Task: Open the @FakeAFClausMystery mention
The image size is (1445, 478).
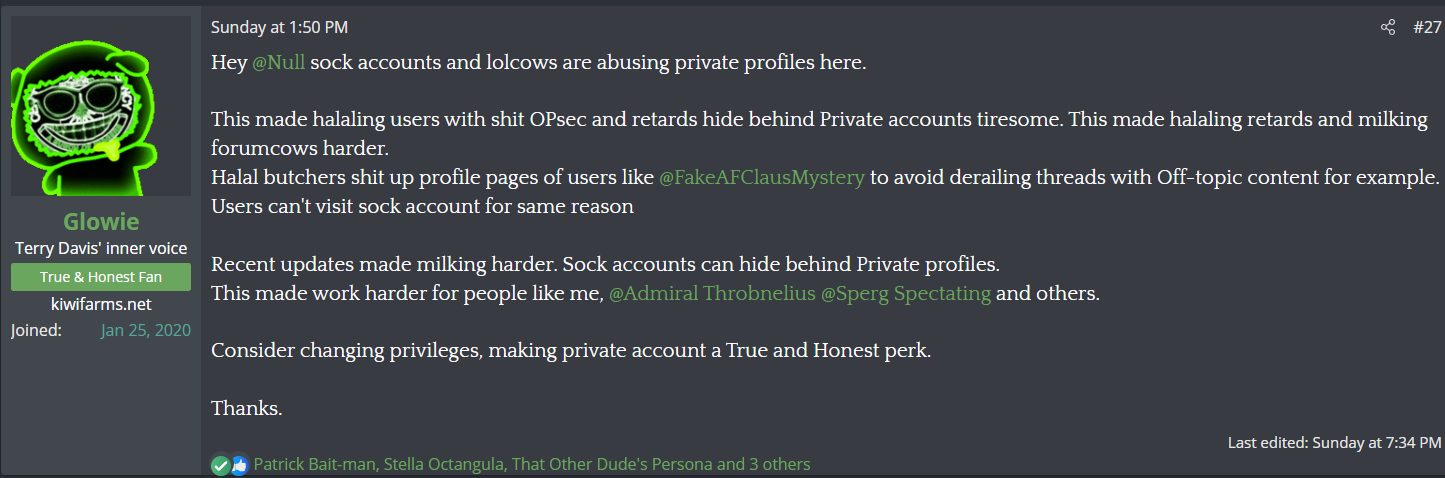Action: 762,178
